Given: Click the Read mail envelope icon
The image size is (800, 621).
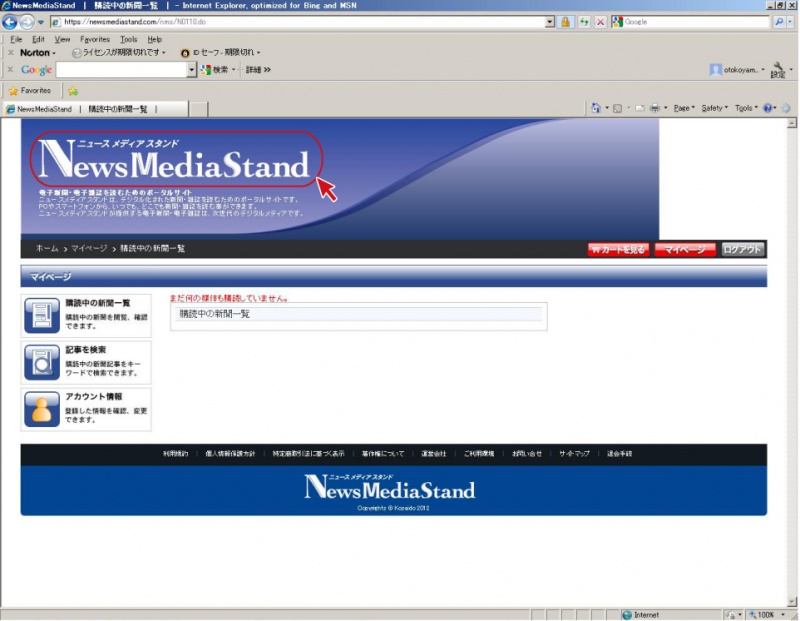Looking at the screenshot, I should coord(640,108).
